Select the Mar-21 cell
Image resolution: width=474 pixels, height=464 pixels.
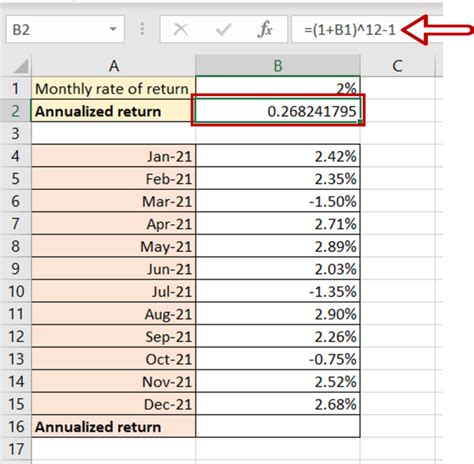click(114, 201)
